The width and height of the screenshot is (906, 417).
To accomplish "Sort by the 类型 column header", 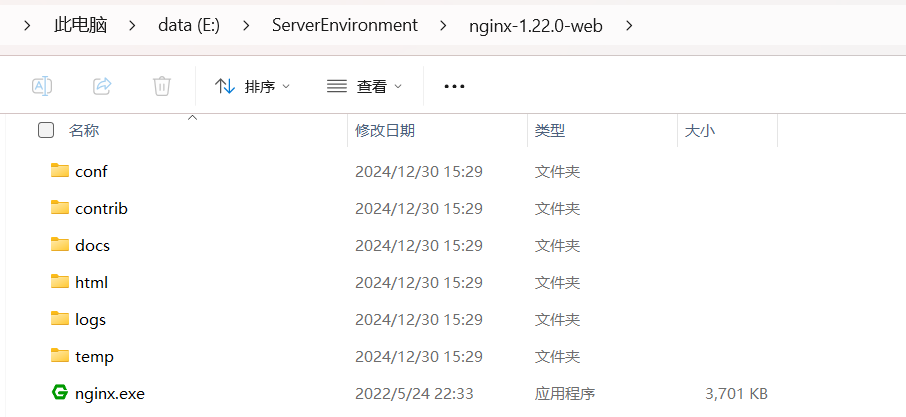I will (549, 131).
